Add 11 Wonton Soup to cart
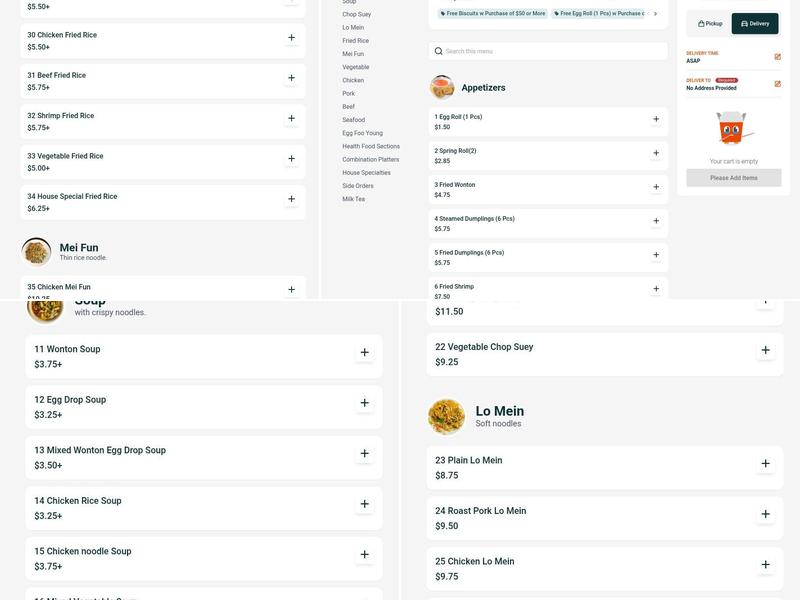The image size is (800, 600). click(364, 352)
